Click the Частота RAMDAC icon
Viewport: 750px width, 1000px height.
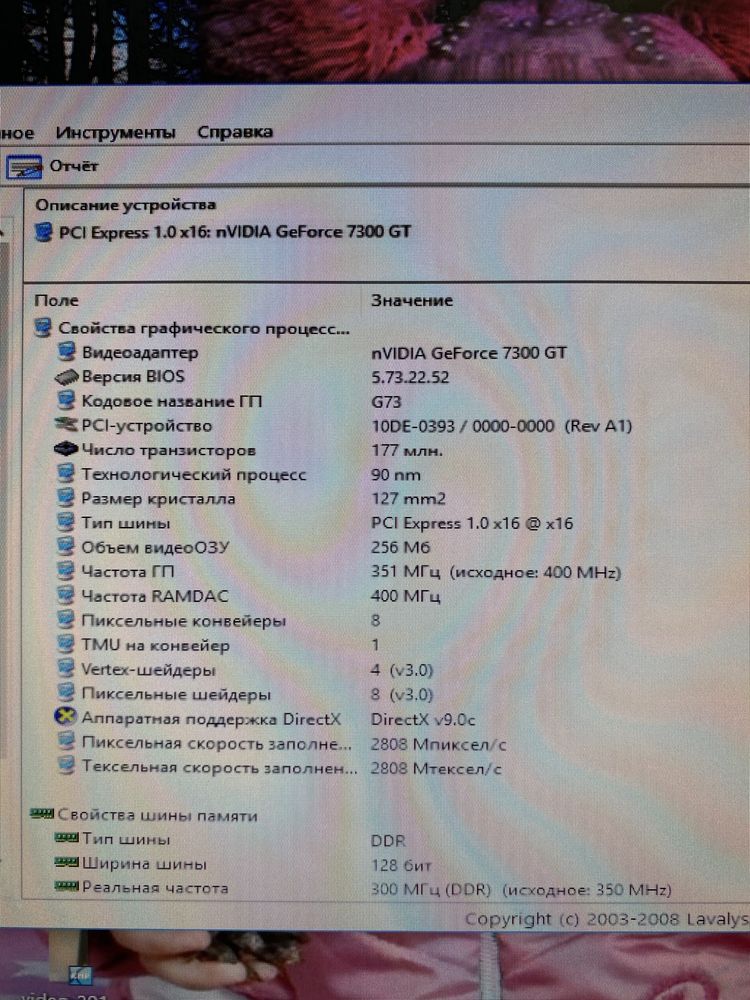tap(66, 595)
